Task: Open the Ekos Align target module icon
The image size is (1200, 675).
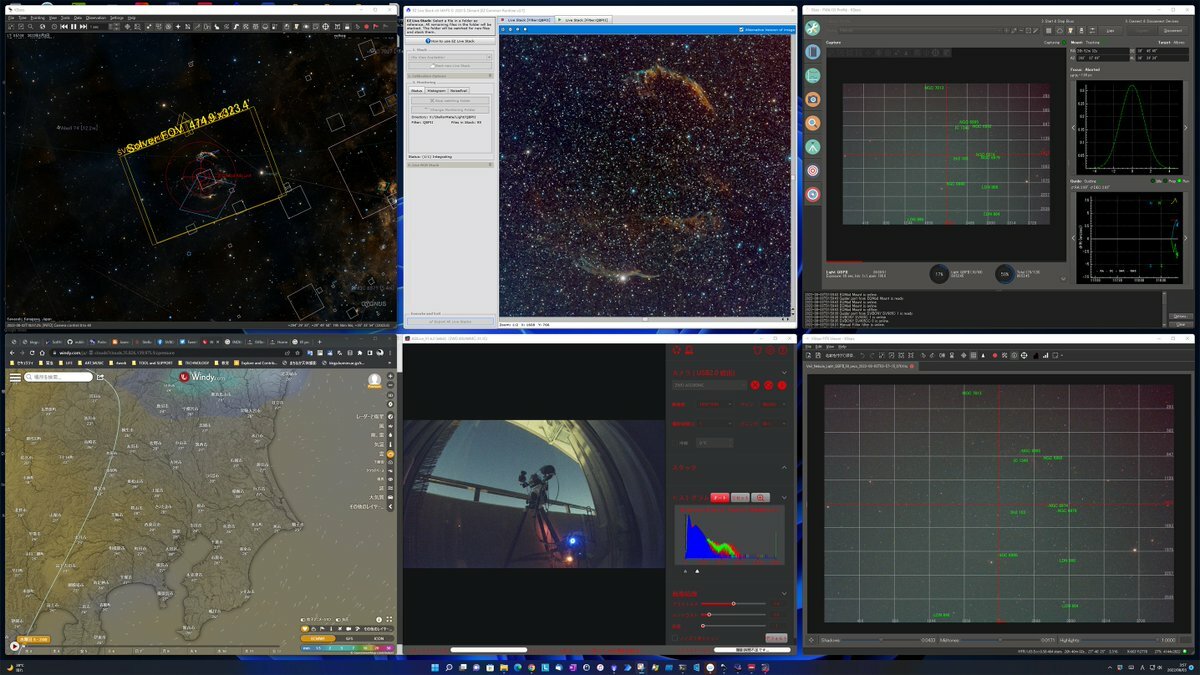Action: click(813, 171)
